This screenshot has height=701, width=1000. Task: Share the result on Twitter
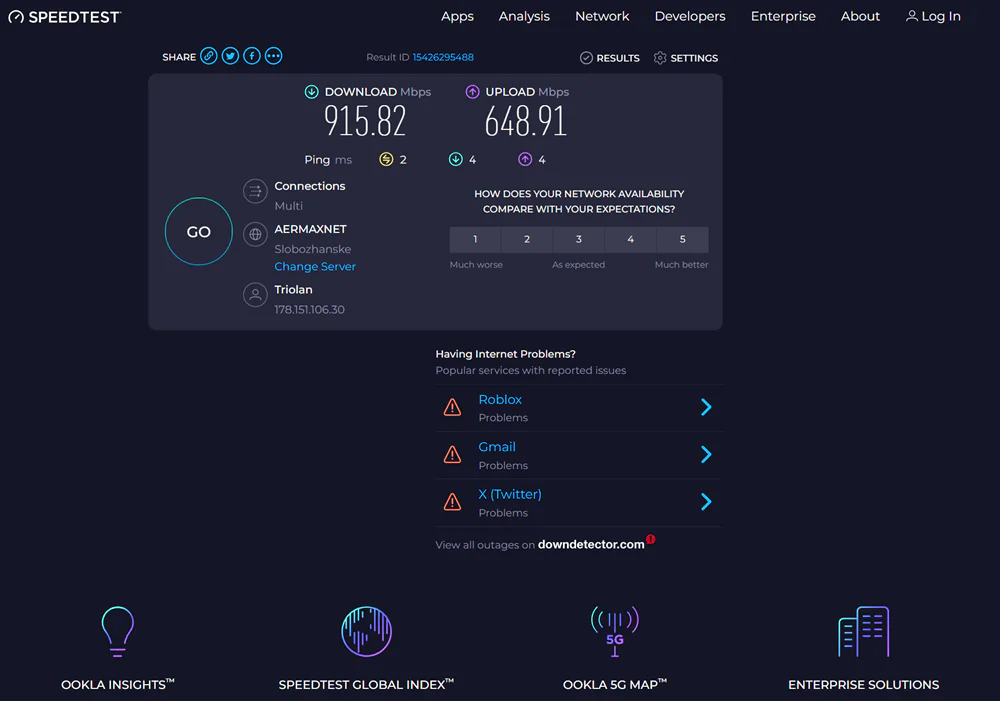coord(230,56)
